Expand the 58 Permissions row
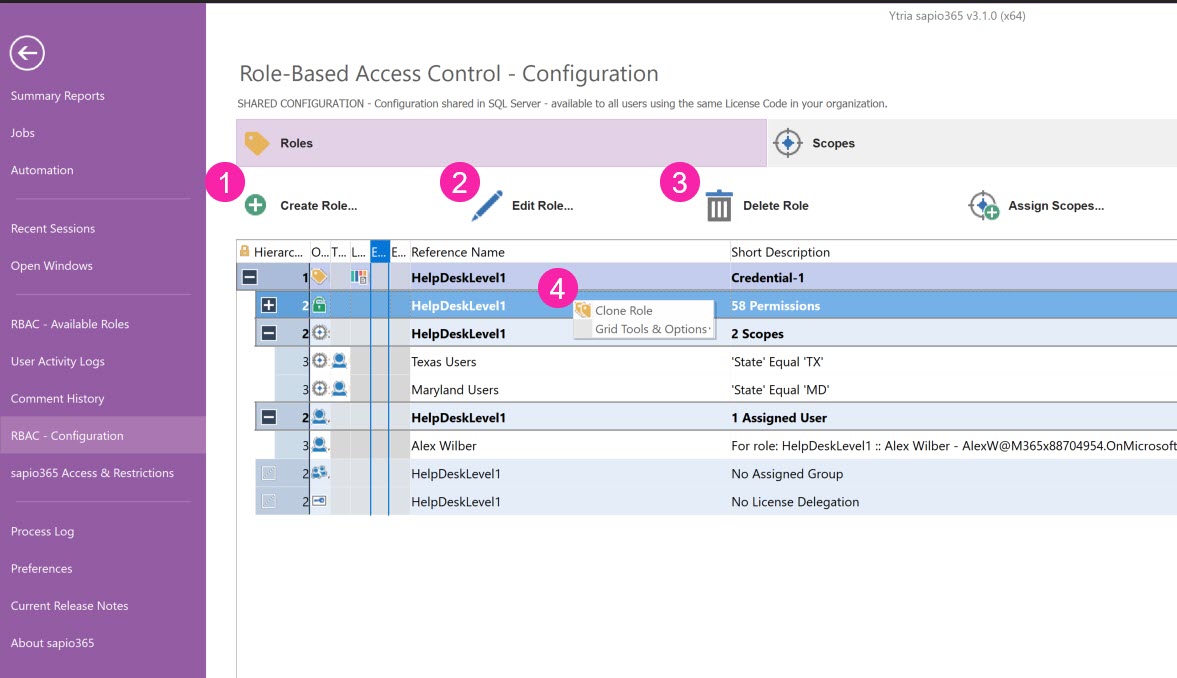The width and height of the screenshot is (1177, 678). [x=268, y=305]
